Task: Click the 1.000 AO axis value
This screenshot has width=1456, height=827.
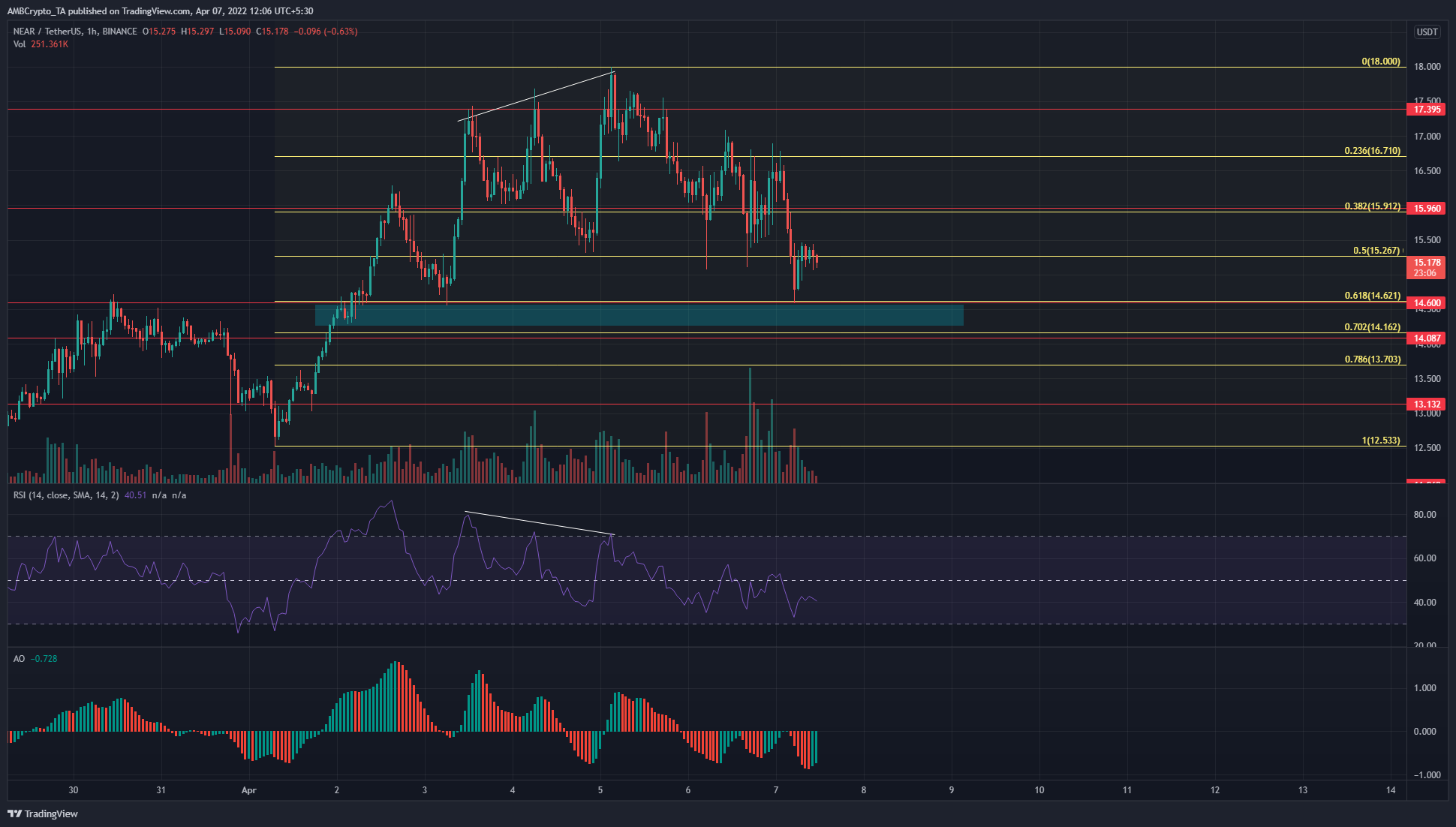Action: [1424, 688]
